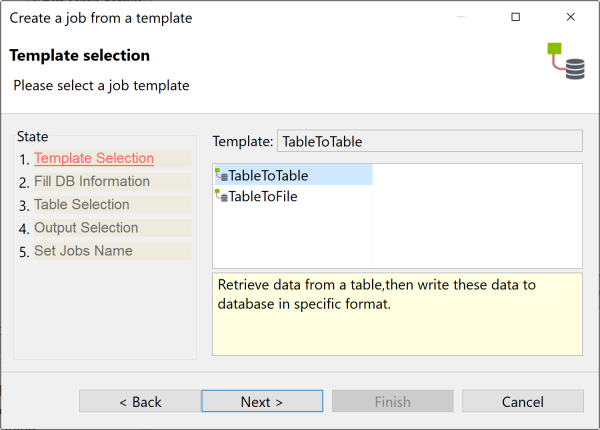The image size is (600, 430).
Task: Minimize the Create a job dialog
Action: 460,18
